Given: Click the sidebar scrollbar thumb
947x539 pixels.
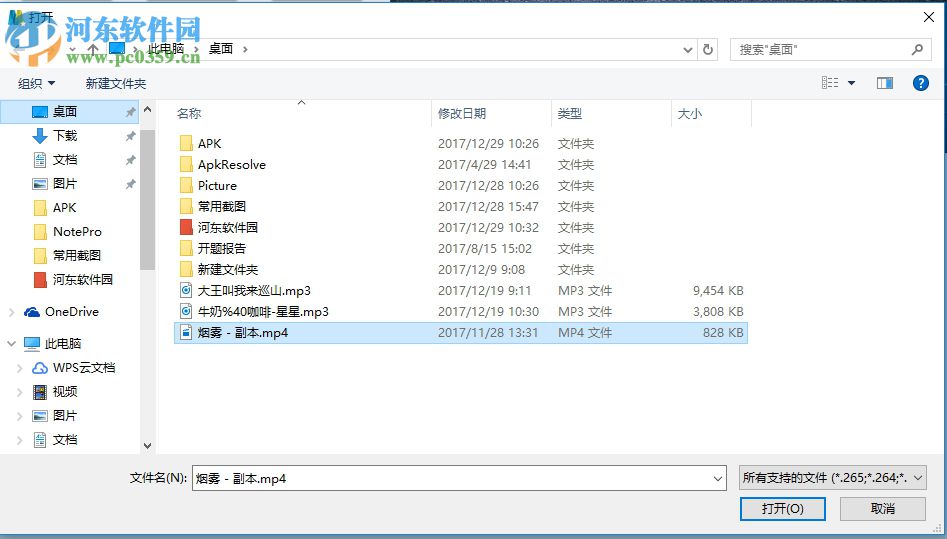Looking at the screenshot, I should [147, 199].
